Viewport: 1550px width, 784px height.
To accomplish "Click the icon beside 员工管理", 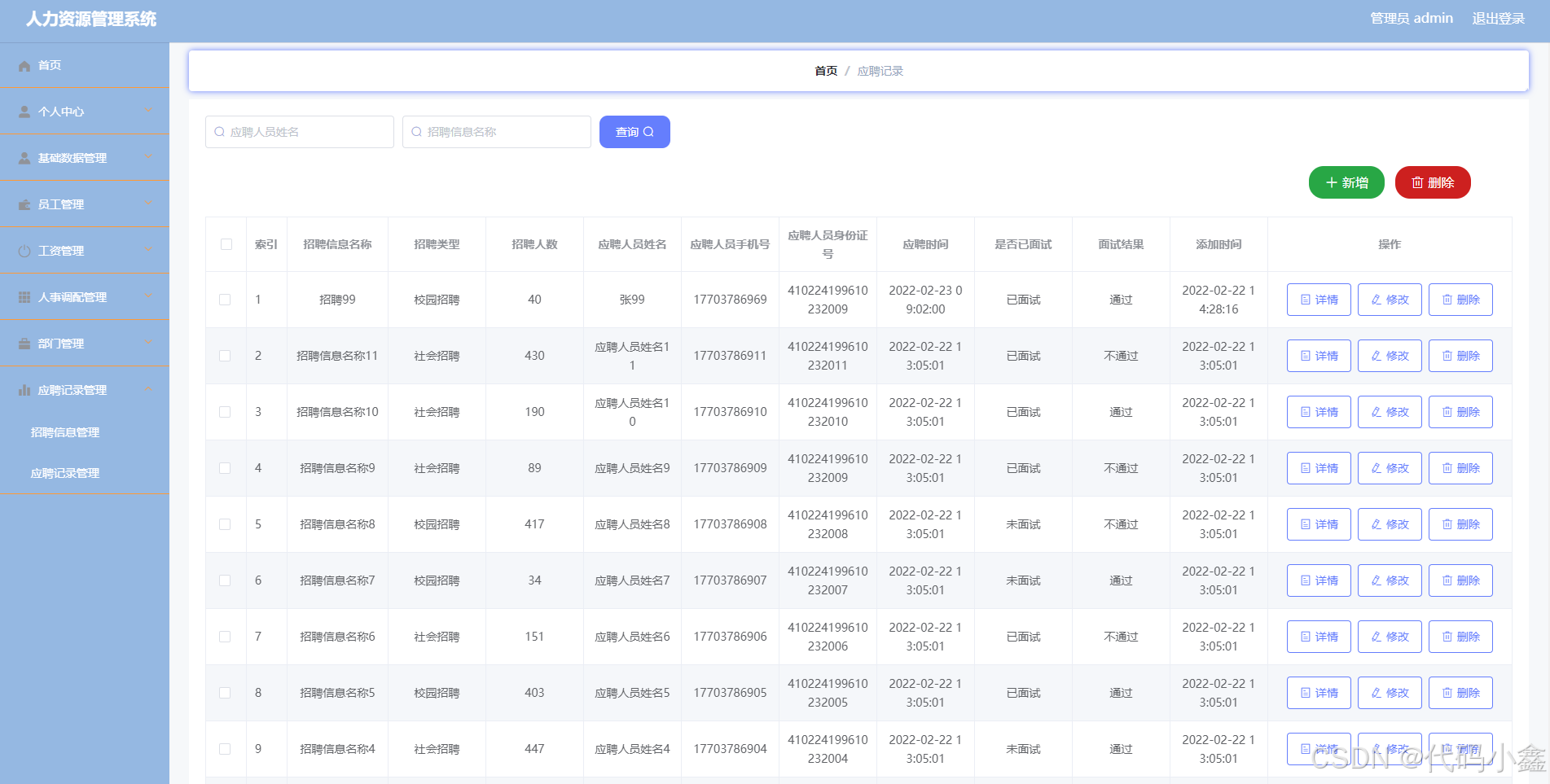I will coord(24,205).
